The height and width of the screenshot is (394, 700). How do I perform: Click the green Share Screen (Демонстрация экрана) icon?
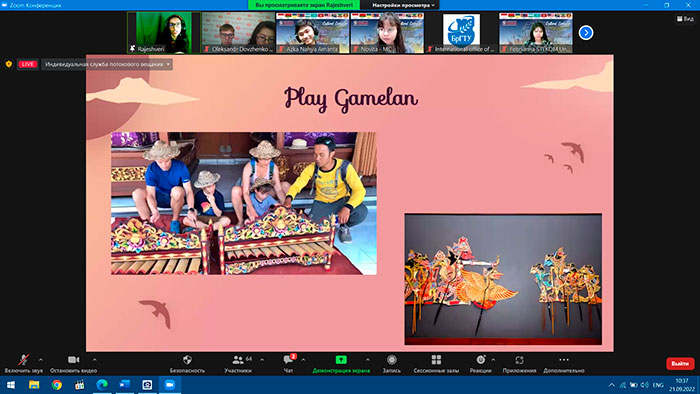pos(341,360)
